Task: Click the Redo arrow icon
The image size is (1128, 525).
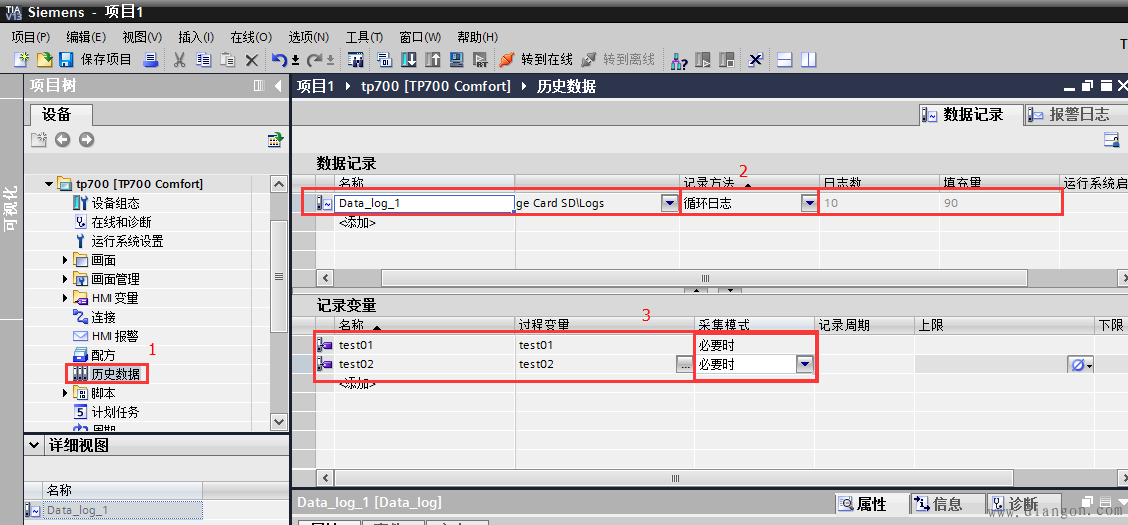Action: tap(315, 60)
